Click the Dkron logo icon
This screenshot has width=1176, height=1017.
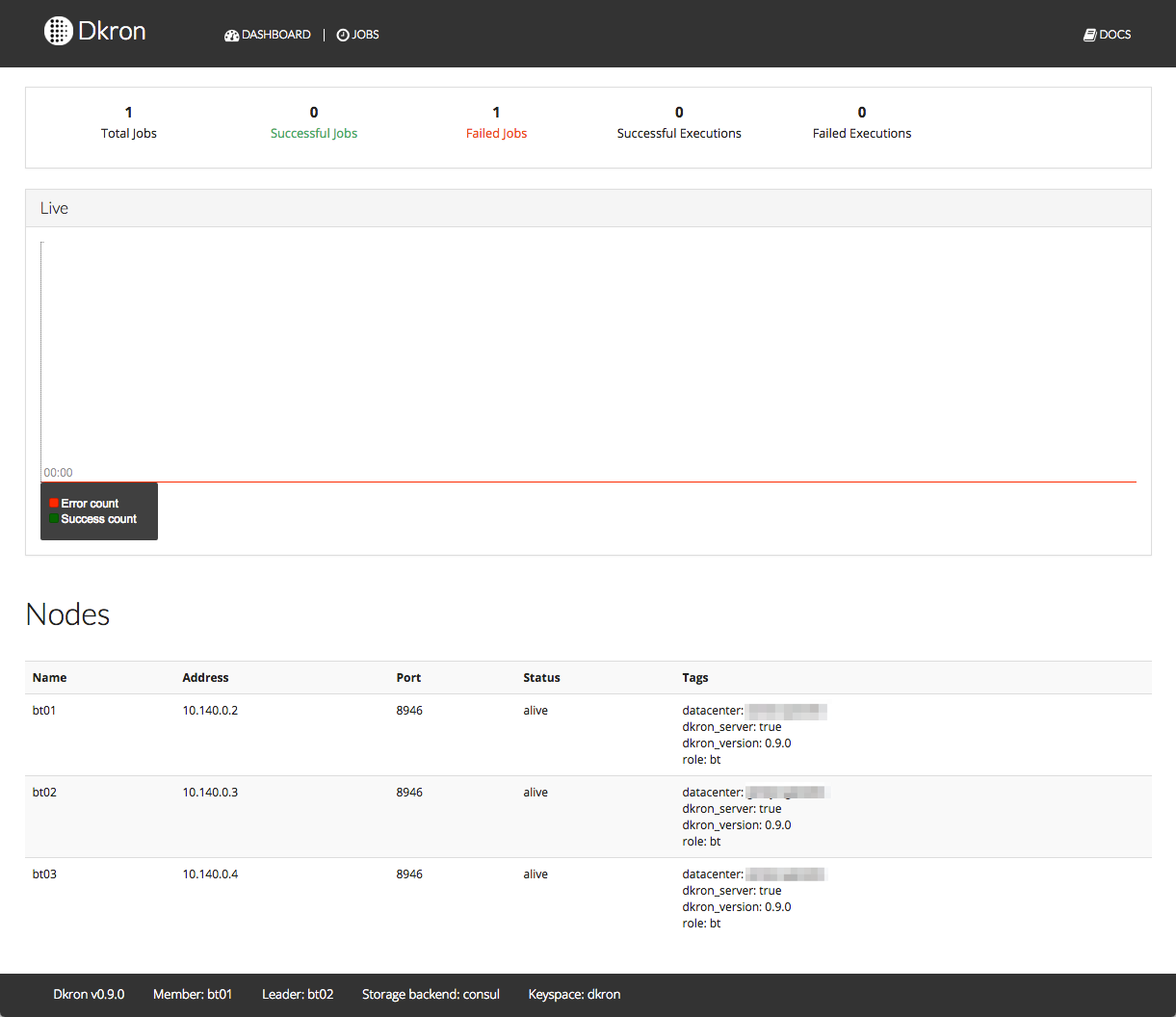point(59,31)
